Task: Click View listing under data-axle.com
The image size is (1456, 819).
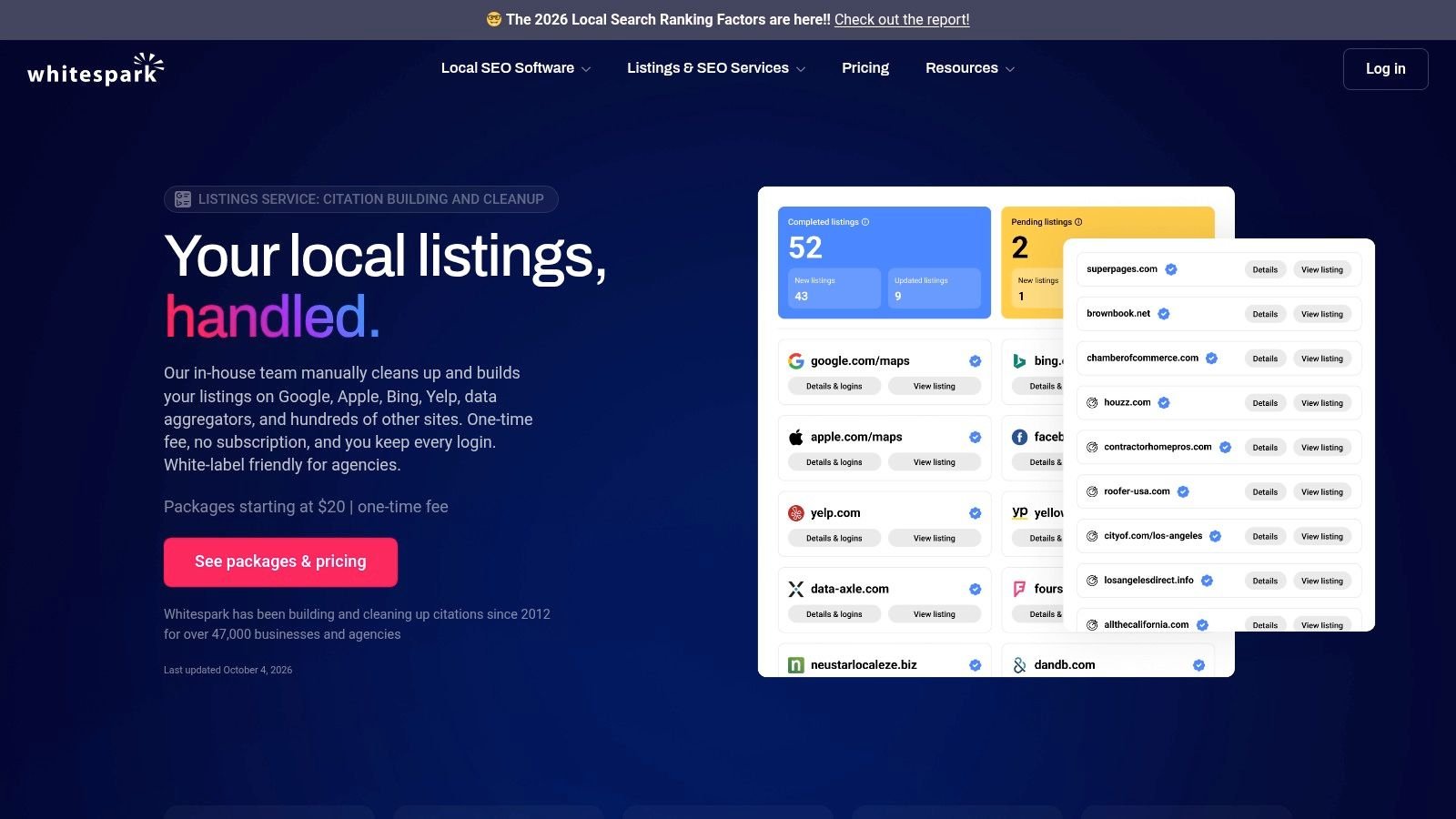Action: [935, 614]
